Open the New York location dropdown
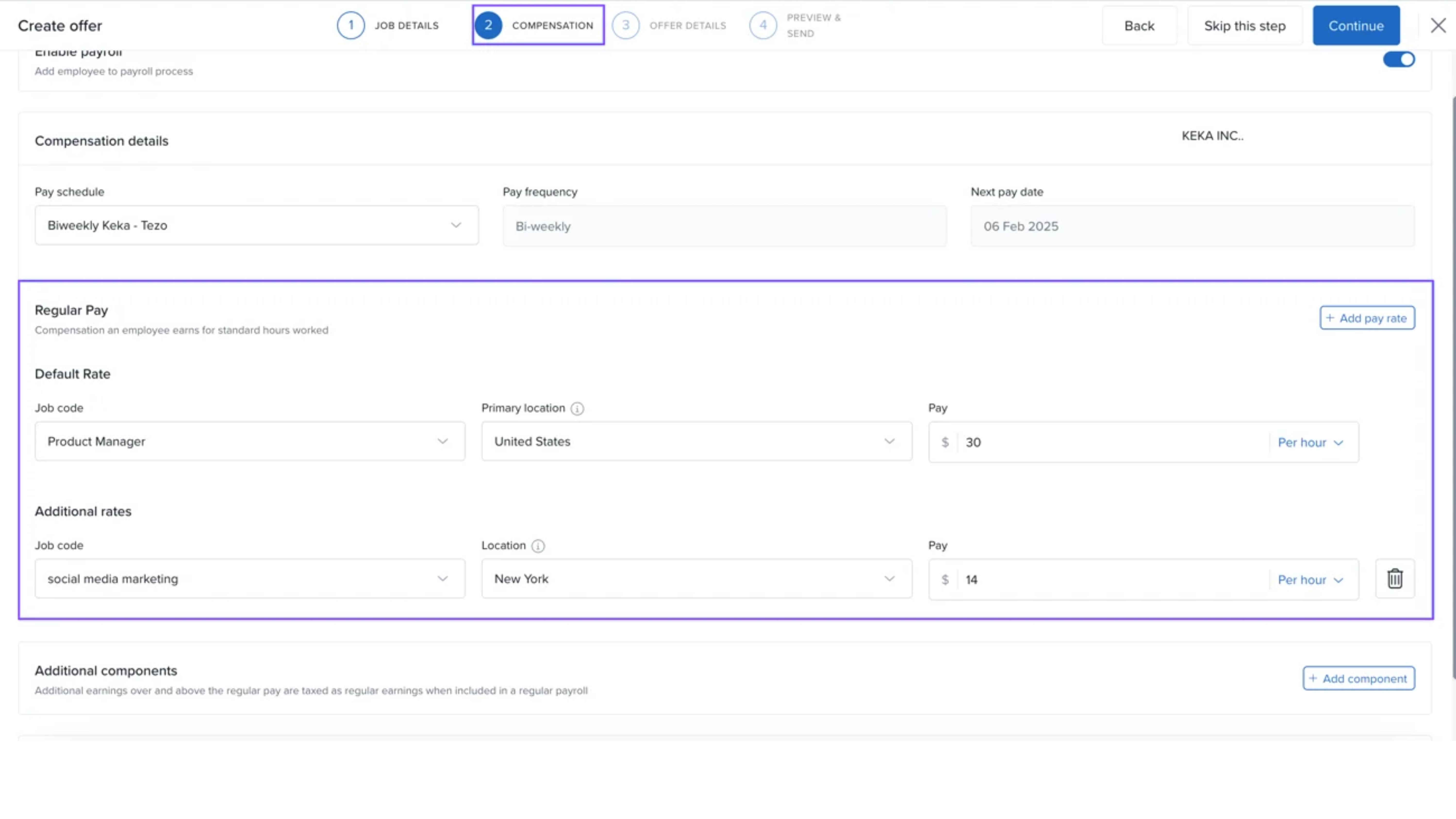 [696, 579]
